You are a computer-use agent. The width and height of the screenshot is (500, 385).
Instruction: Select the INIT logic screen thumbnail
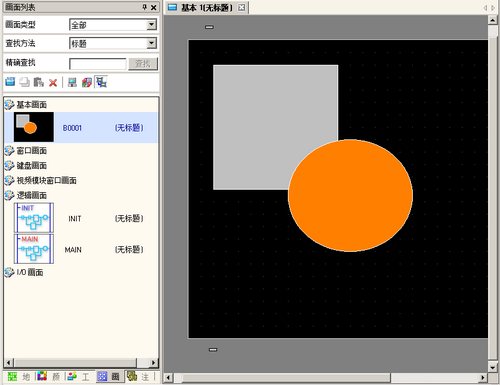pos(34,218)
